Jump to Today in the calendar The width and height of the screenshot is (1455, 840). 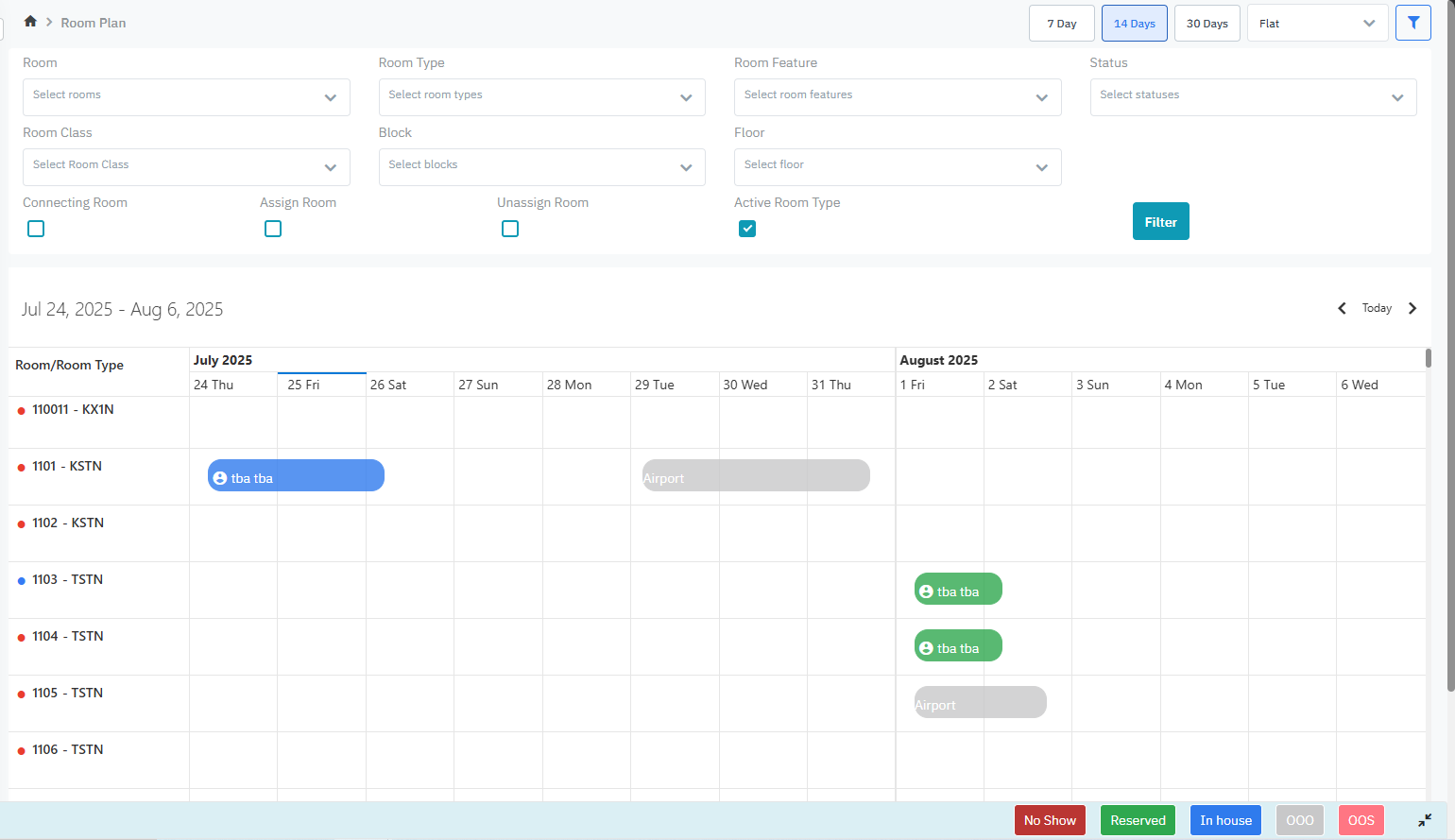click(1377, 308)
